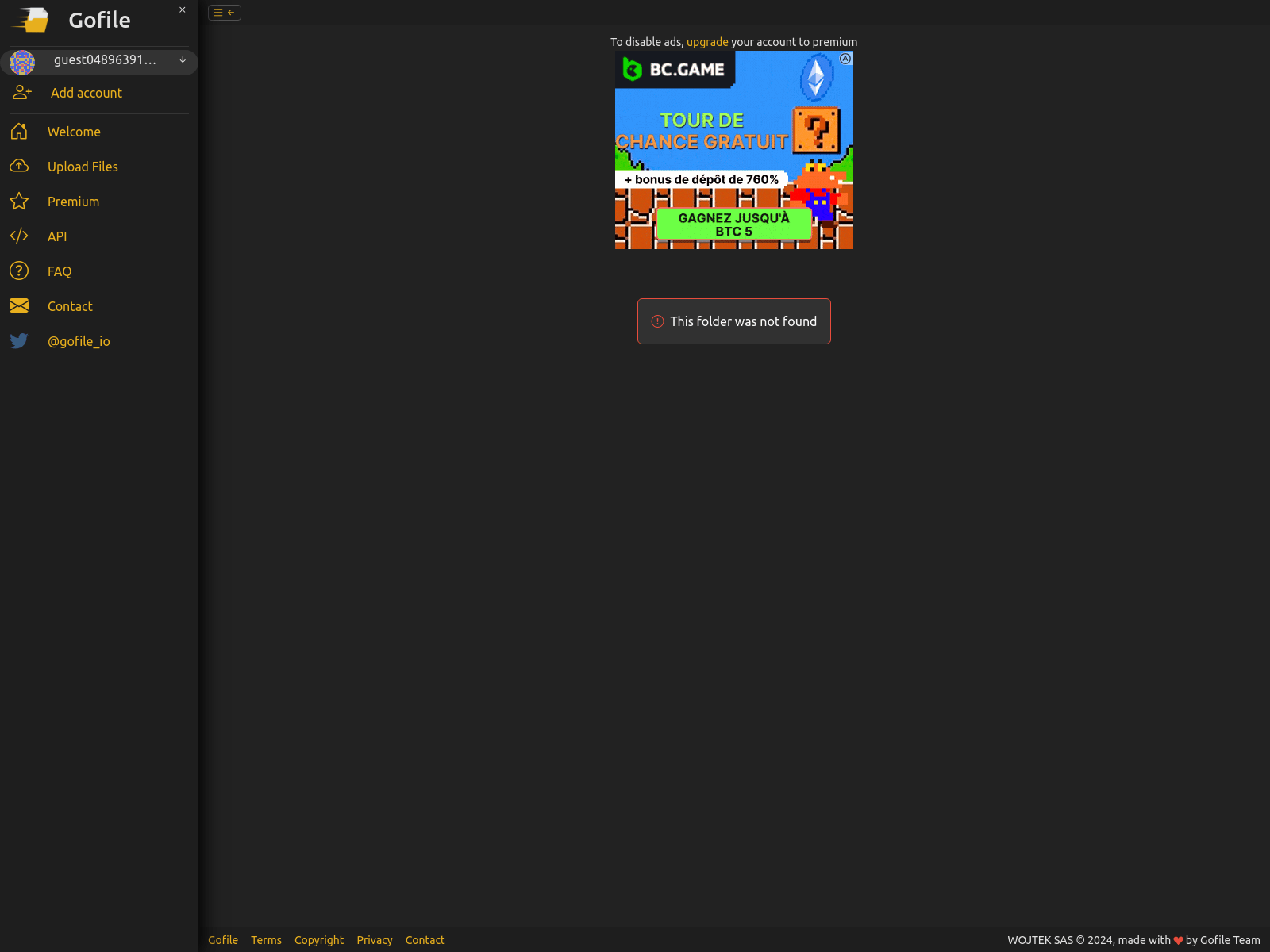Image resolution: width=1270 pixels, height=952 pixels.
Task: Click the ad choices icon on the banner
Action: (845, 59)
